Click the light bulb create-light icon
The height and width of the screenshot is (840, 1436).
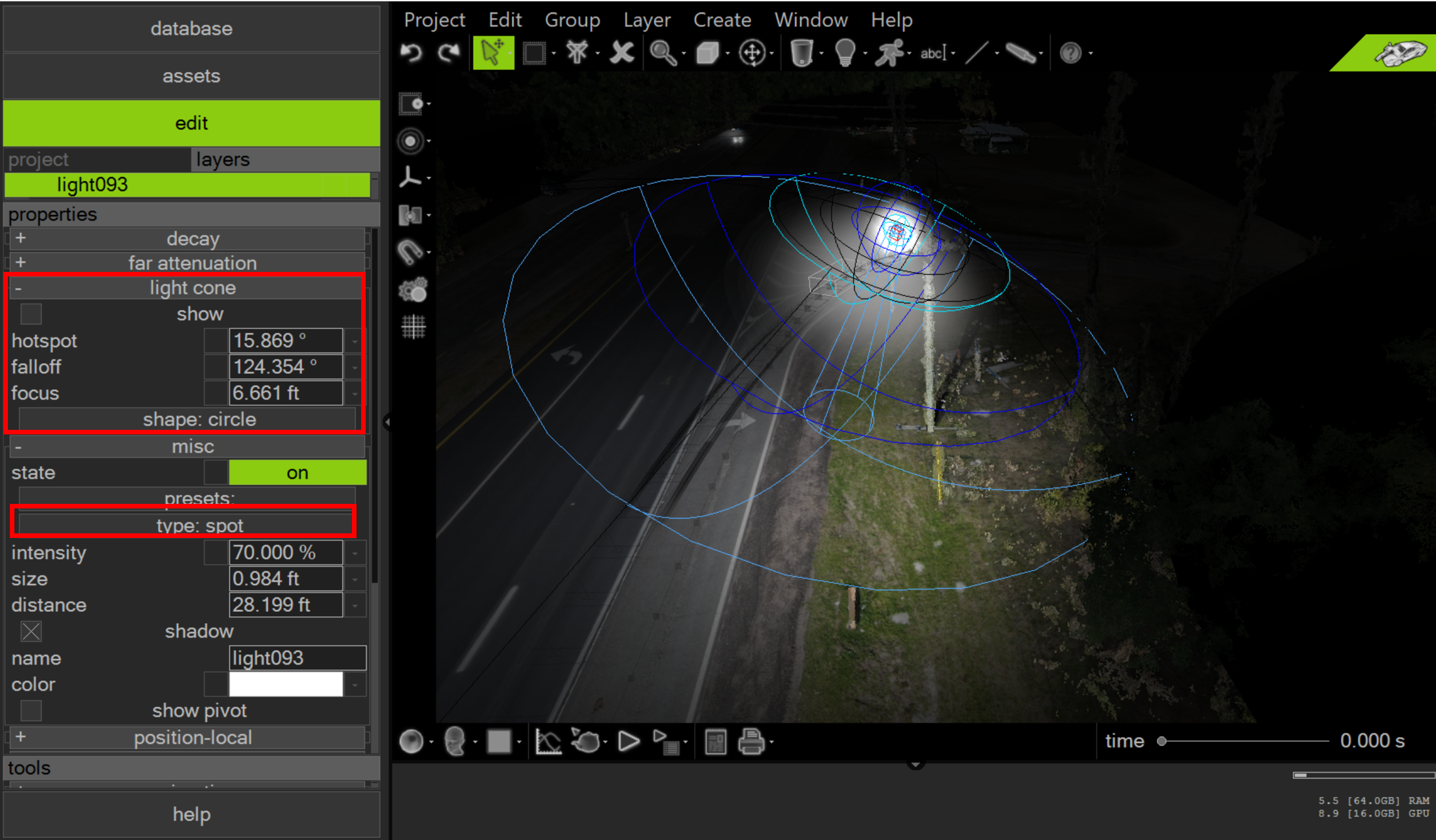coord(845,52)
